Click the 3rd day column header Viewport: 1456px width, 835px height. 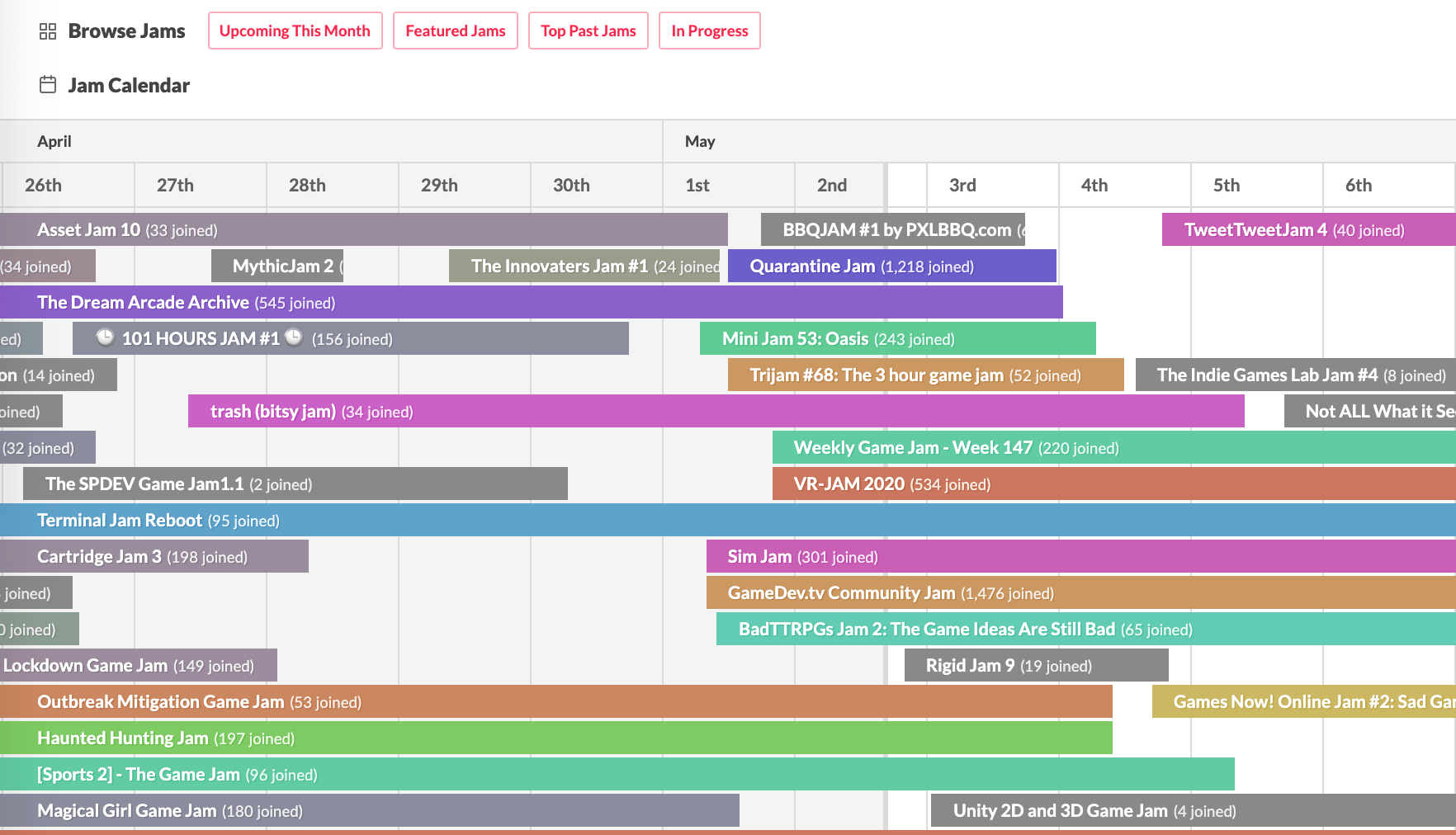coord(962,186)
